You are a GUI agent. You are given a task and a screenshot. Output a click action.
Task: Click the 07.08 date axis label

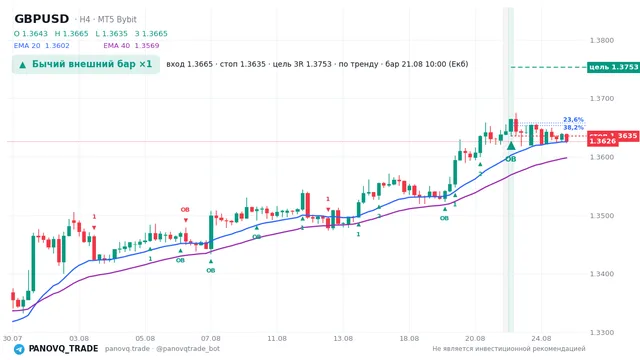point(211,338)
